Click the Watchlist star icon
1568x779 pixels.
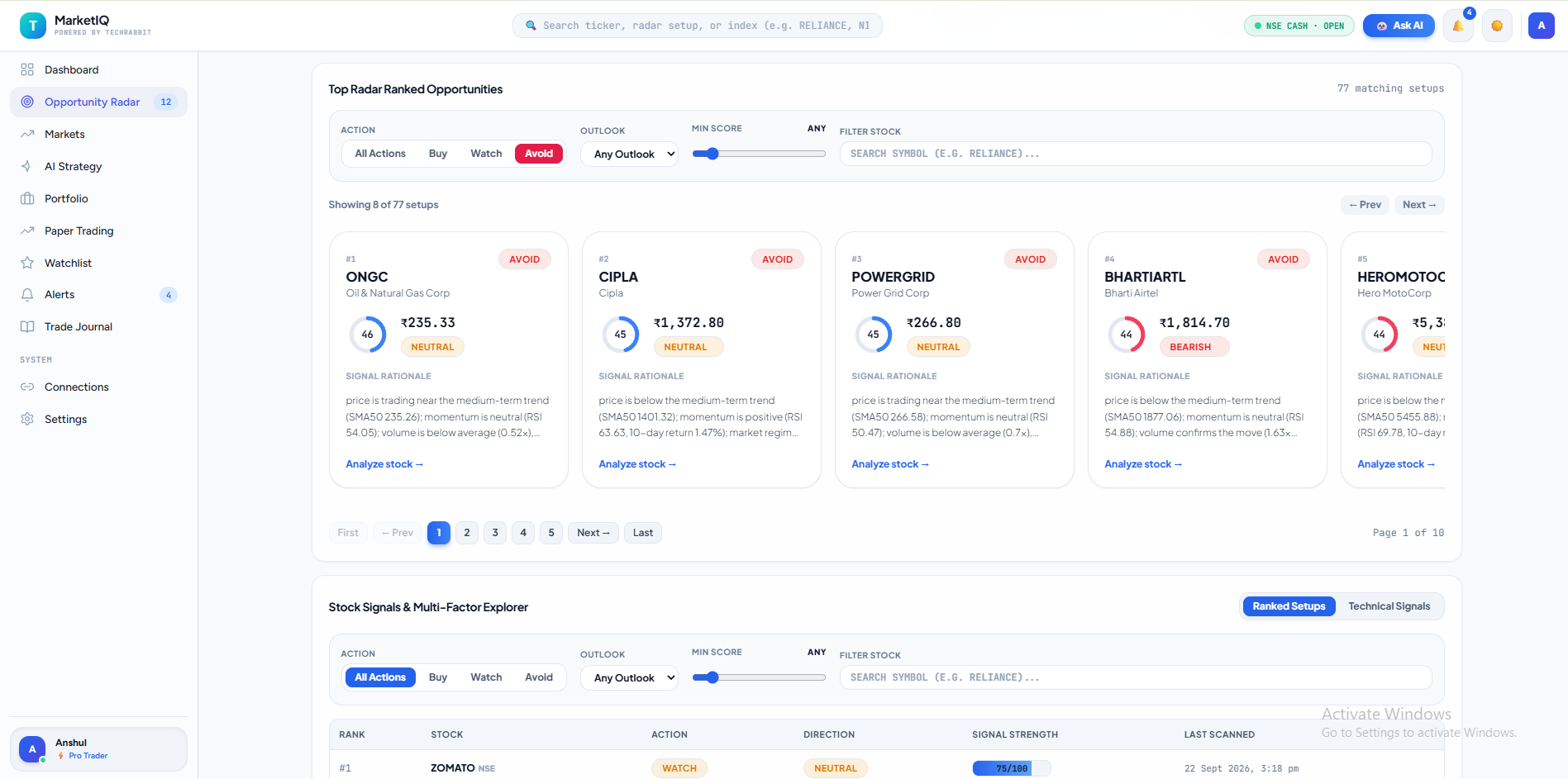click(27, 263)
